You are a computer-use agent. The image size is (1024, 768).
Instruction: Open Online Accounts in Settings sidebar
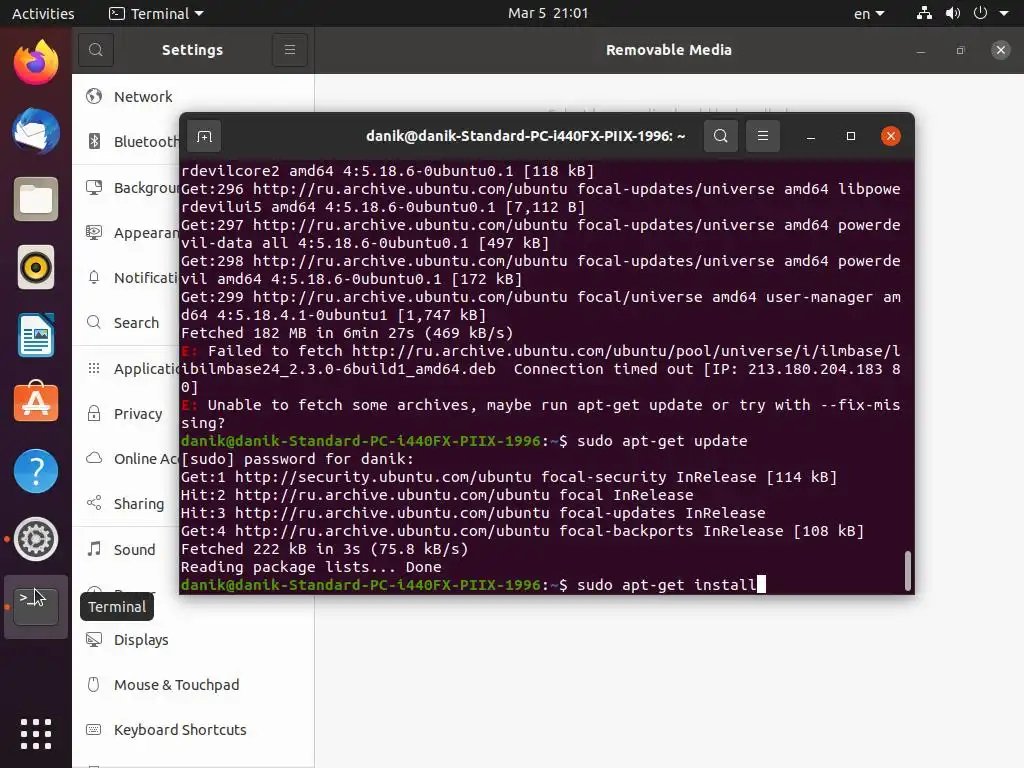point(126,458)
